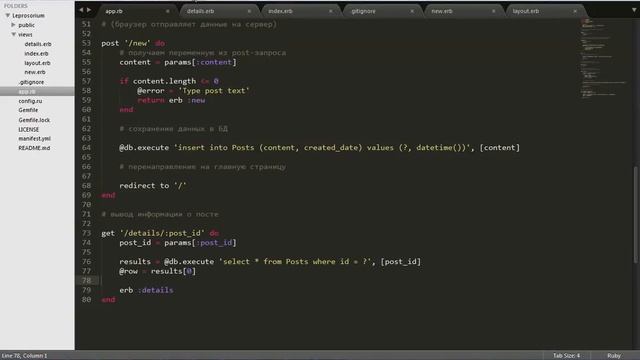
Task: Click line number 73 in gutter
Action: click(x=86, y=233)
